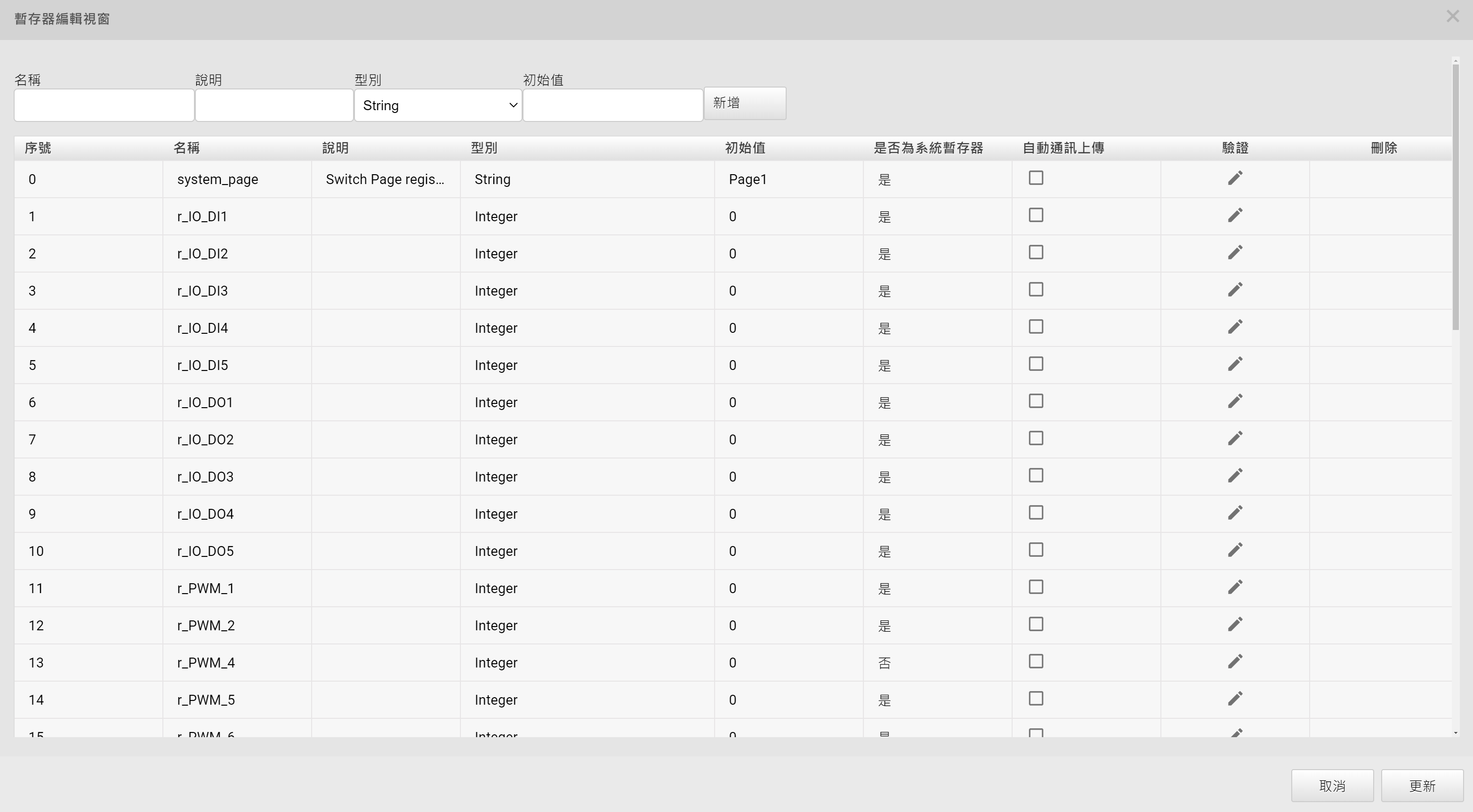Click the pencil icon for r_IO_DI5
This screenshot has height=812, width=1473.
1235,364
